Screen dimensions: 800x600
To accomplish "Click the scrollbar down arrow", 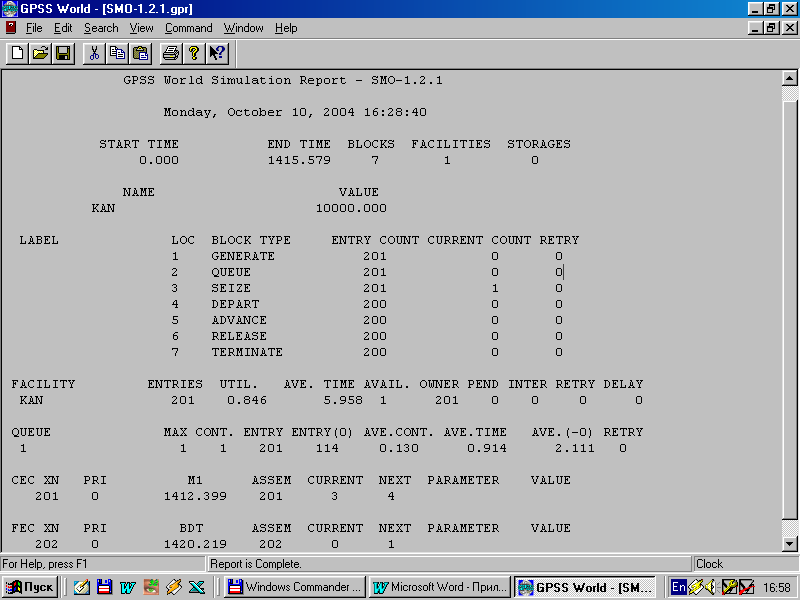I will pyautogui.click(x=789, y=544).
